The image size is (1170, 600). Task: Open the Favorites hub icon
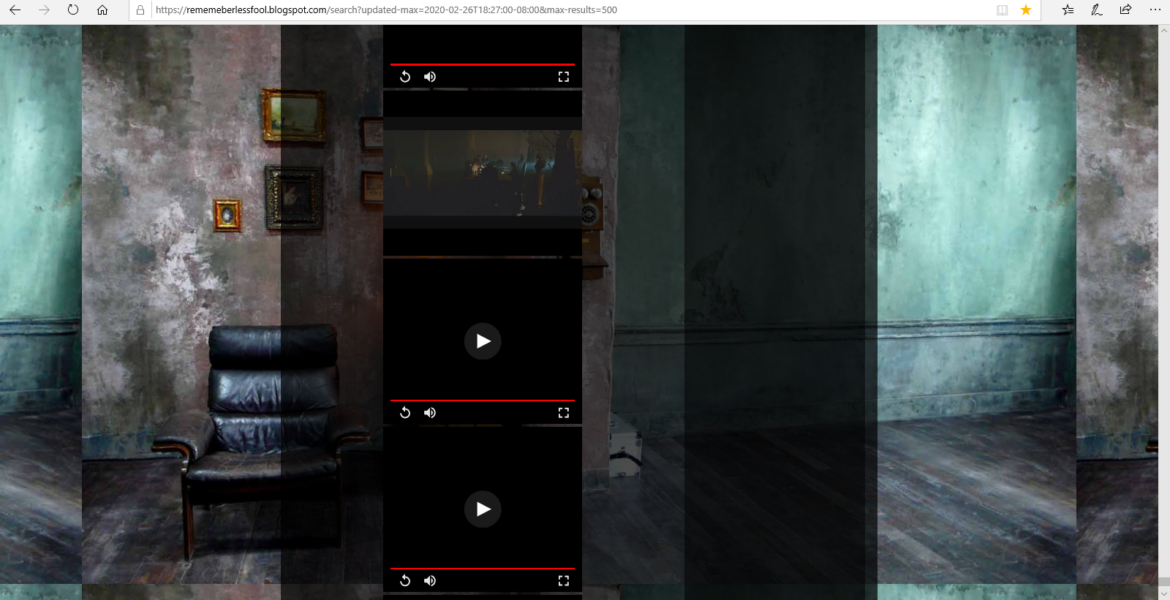1068,10
